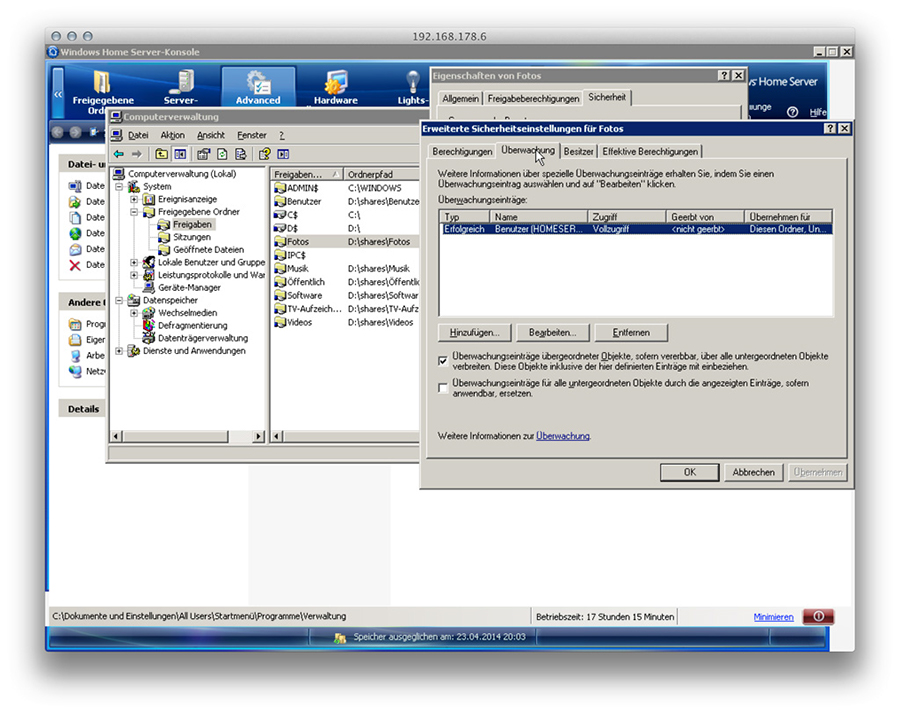Select the Musik share icon in list
This screenshot has height=714, width=900.
280,269
